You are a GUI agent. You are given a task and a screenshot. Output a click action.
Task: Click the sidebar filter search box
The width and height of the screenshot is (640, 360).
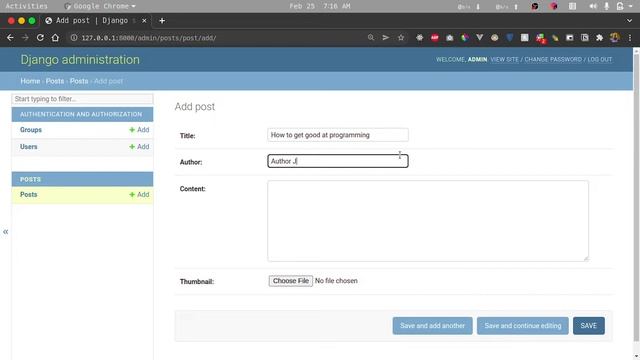click(82, 99)
